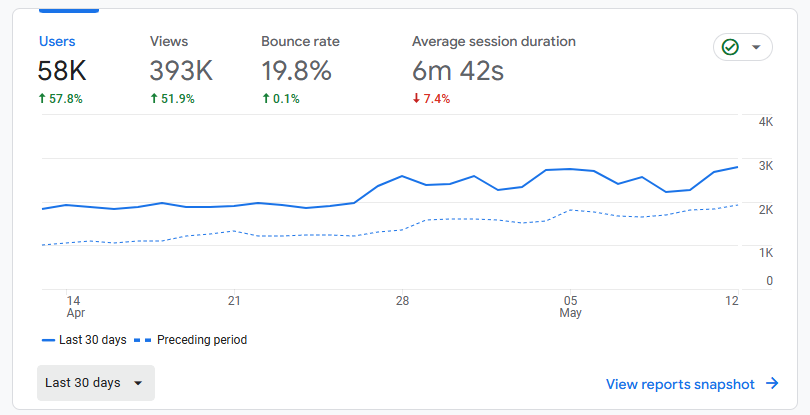Click the caret on the date range selector

tap(138, 383)
